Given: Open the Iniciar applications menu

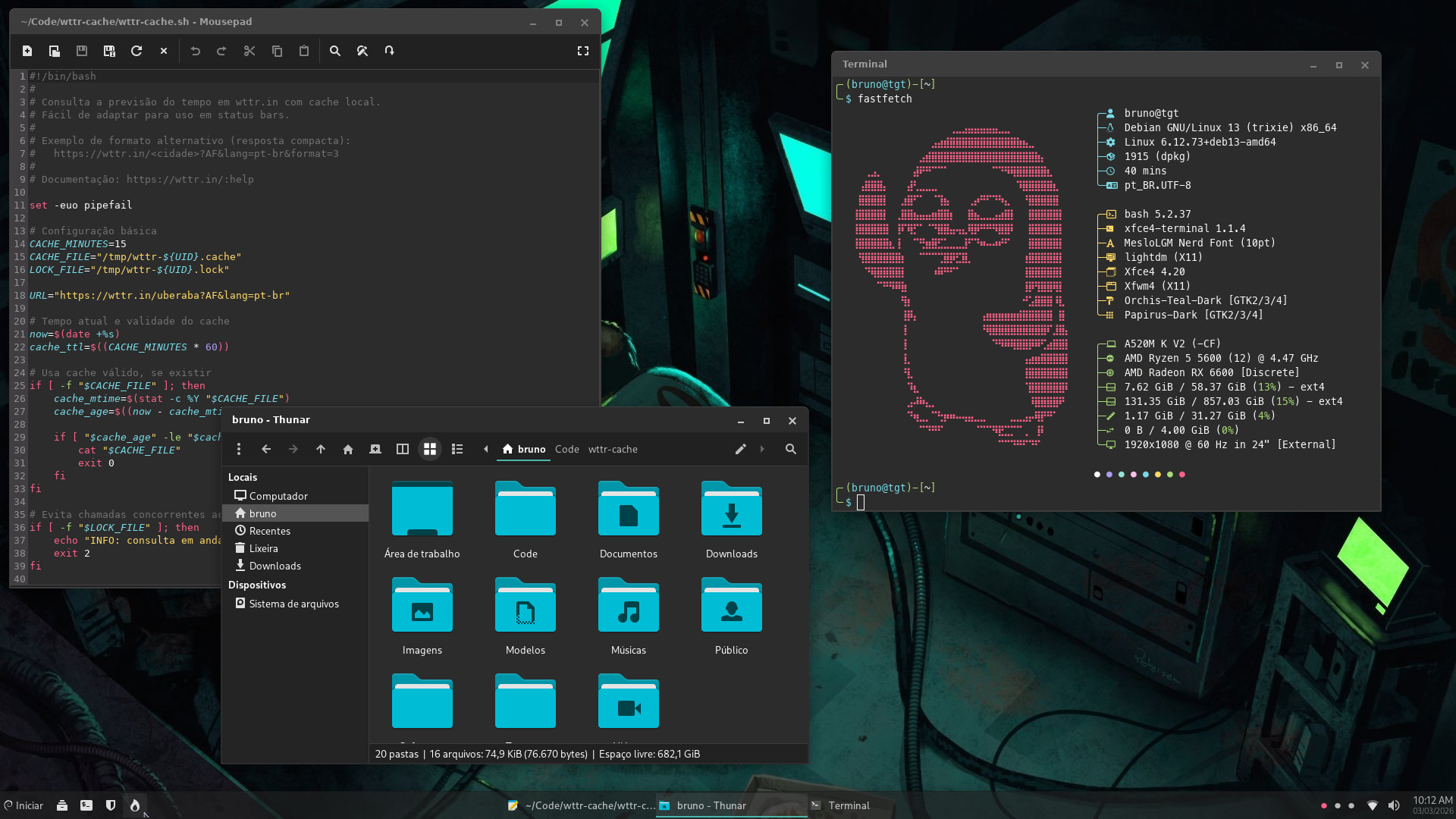Looking at the screenshot, I should click(24, 805).
